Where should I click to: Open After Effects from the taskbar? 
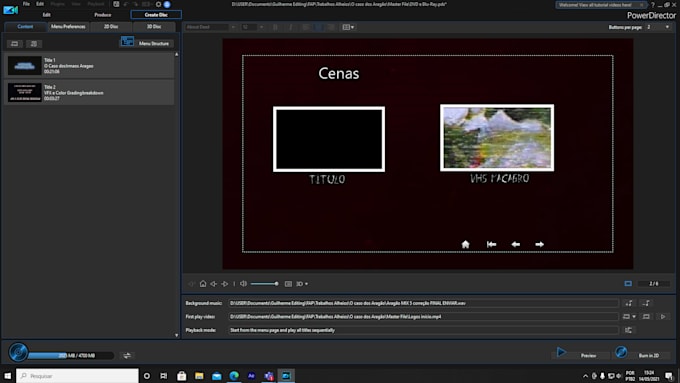(x=251, y=376)
